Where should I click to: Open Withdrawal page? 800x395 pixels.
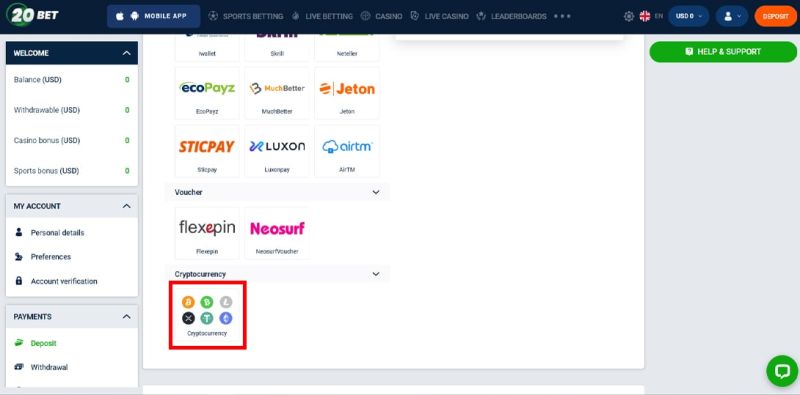49,367
